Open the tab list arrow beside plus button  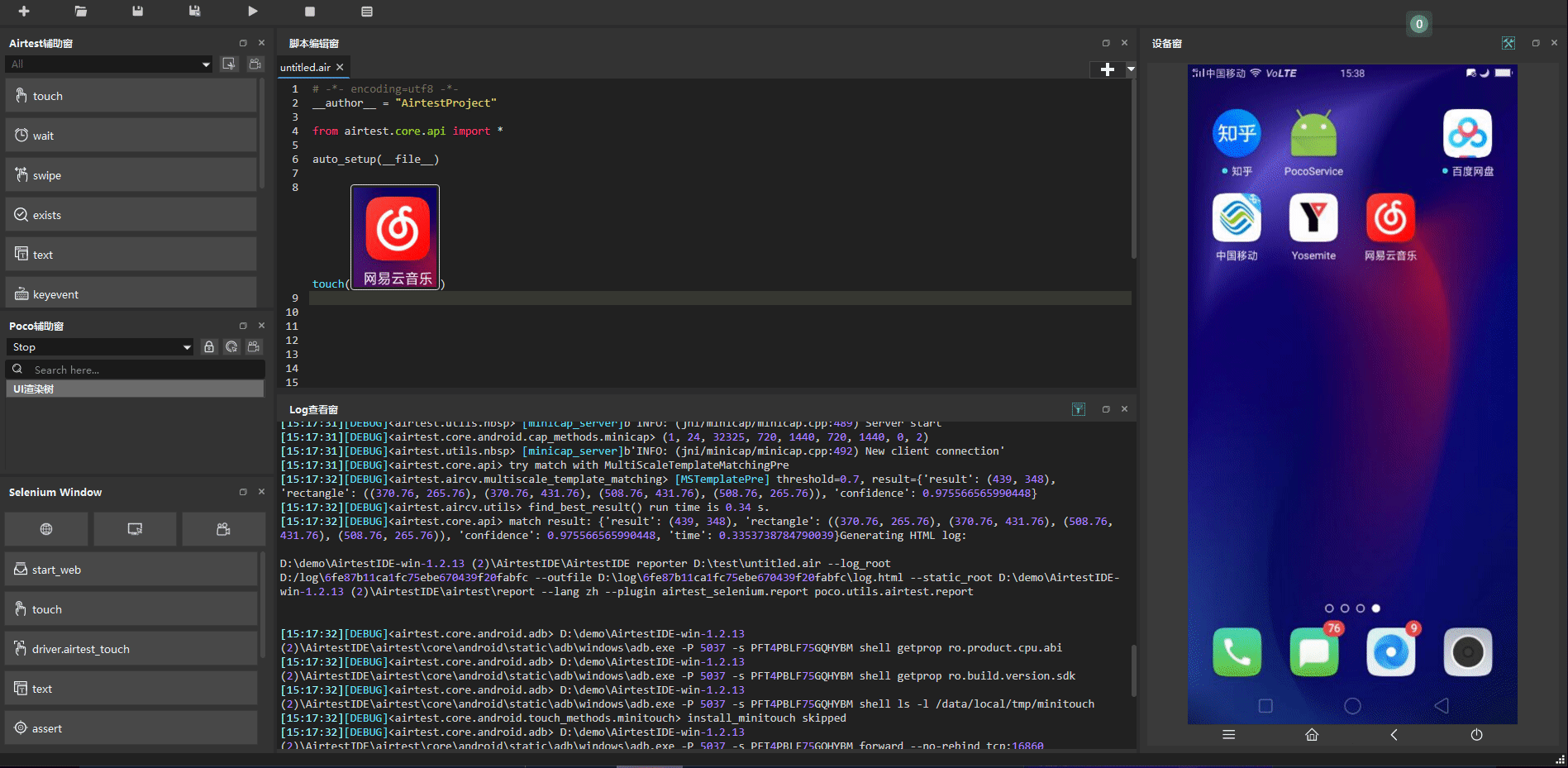[1131, 70]
